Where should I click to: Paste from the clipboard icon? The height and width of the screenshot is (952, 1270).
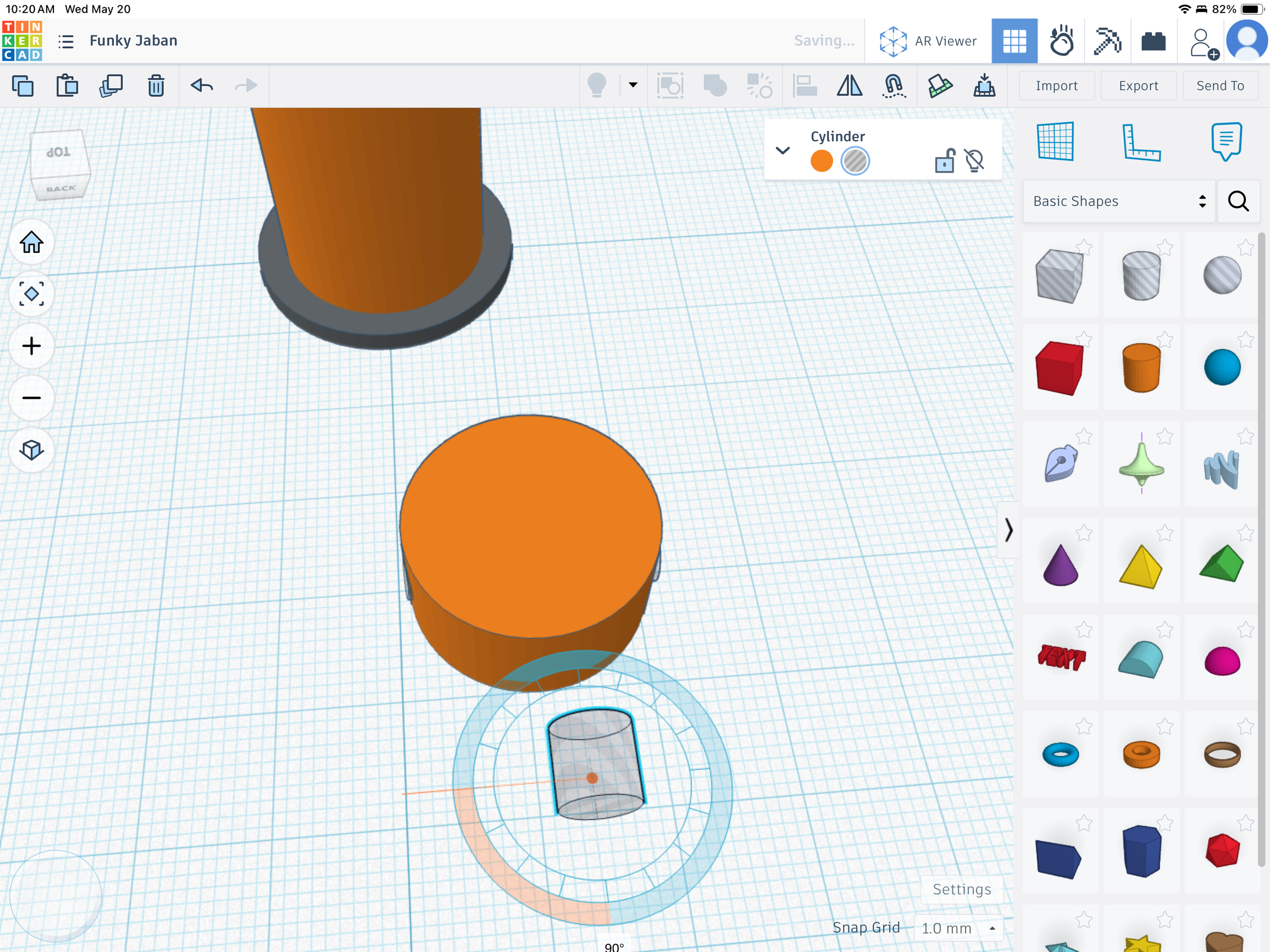(x=67, y=86)
